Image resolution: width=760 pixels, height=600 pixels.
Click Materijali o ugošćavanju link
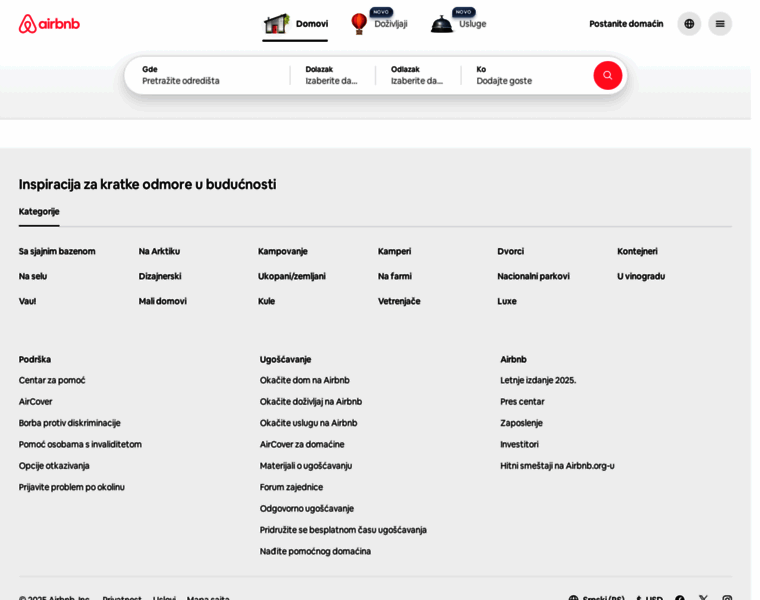point(306,466)
